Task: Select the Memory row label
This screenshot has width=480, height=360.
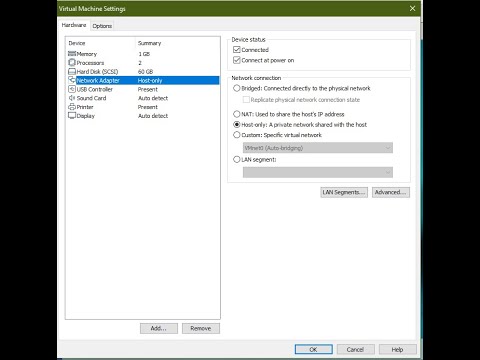Action: click(87, 54)
